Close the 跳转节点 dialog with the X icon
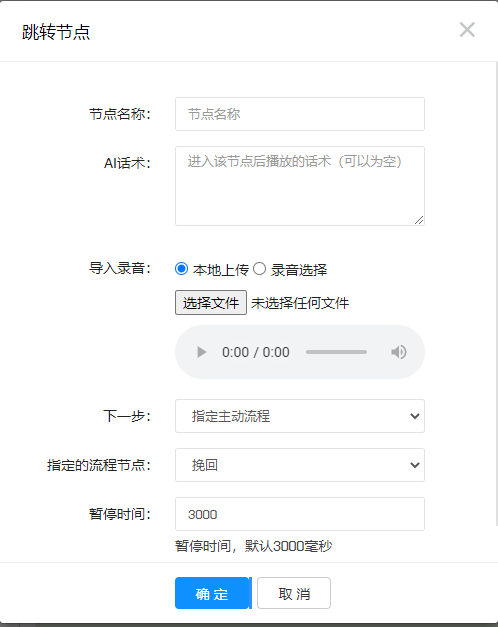Screen dimensions: 498x627 467,30
